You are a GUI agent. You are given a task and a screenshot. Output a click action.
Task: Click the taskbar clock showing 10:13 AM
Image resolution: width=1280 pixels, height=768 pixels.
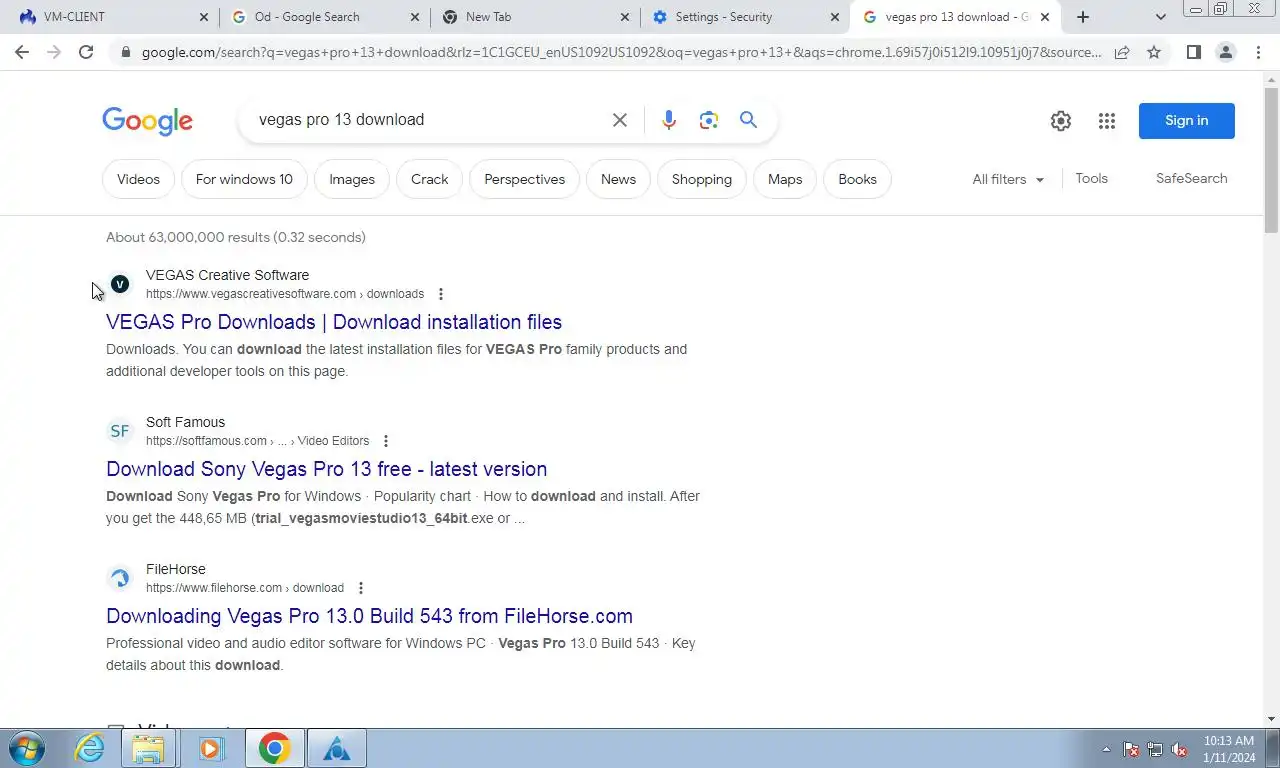[x=1229, y=749]
